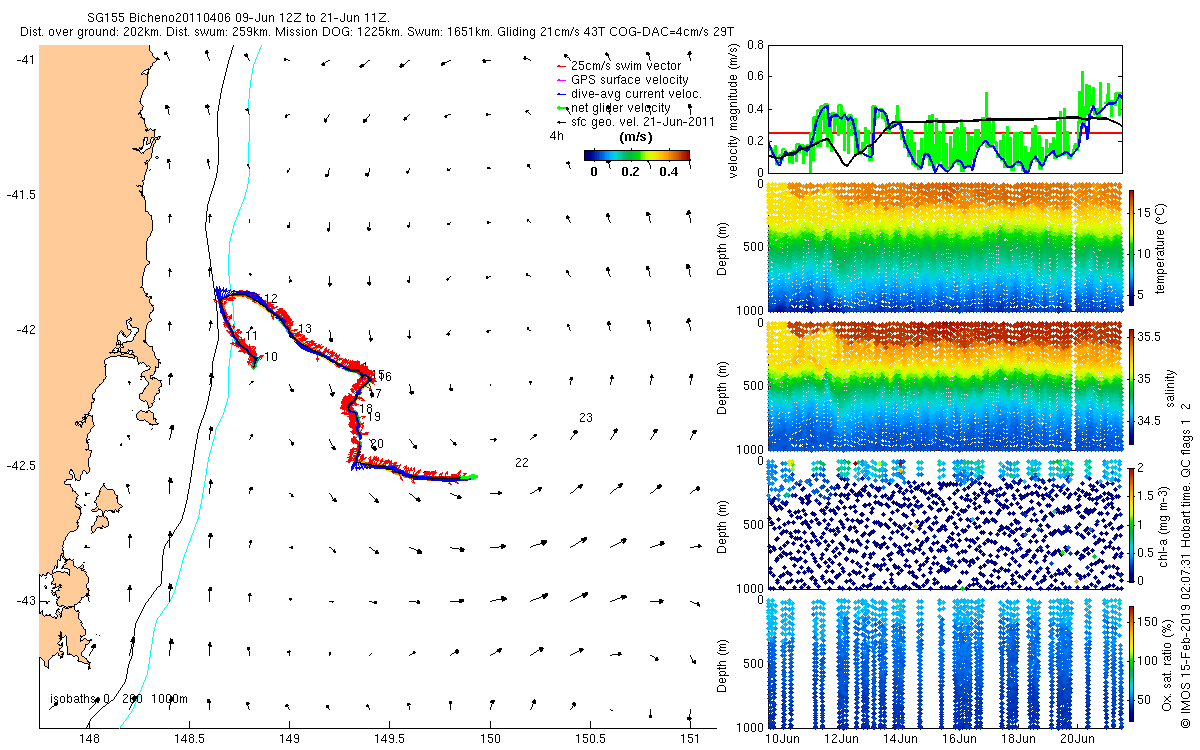The width and height of the screenshot is (1200, 750).
Task: Click the '150' longitude tick label
Action: tap(490, 738)
